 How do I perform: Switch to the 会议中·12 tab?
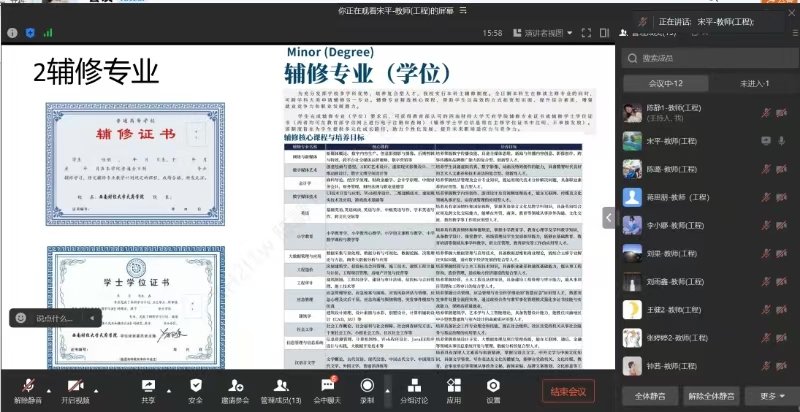click(665, 84)
